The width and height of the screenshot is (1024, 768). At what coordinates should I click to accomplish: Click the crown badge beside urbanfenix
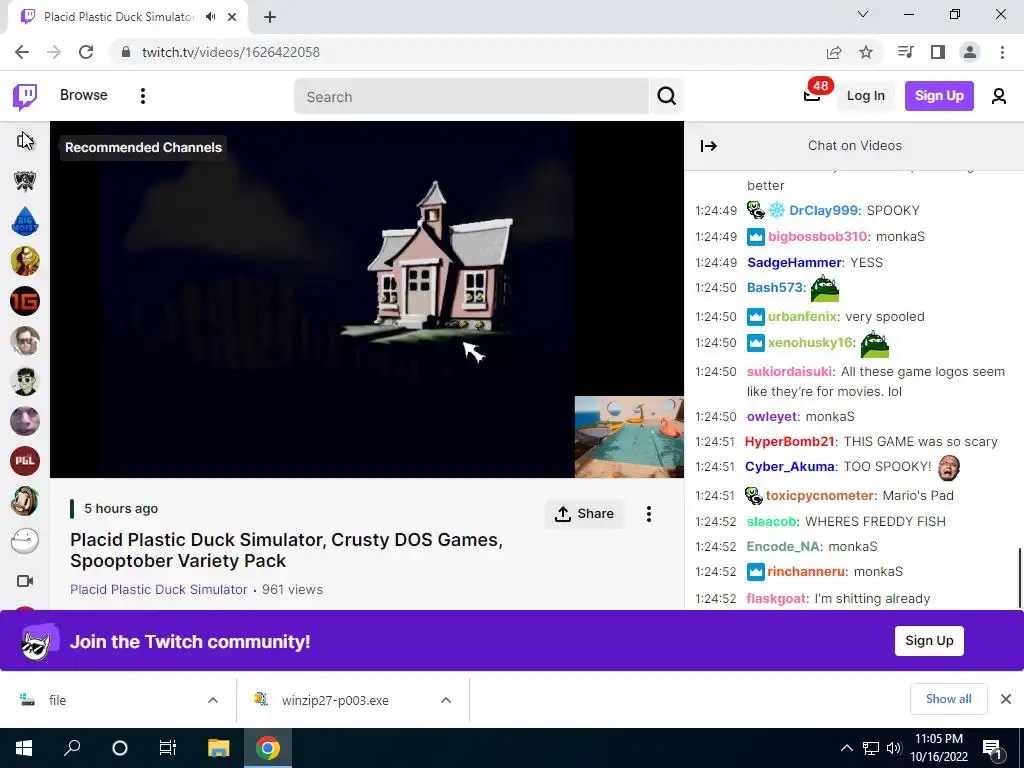click(x=756, y=317)
